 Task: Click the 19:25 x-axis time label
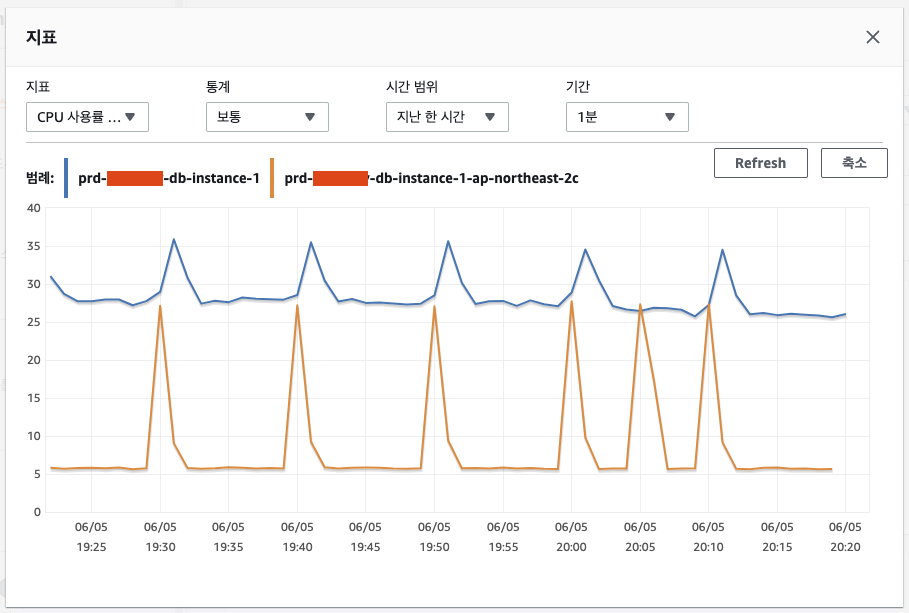(x=92, y=547)
